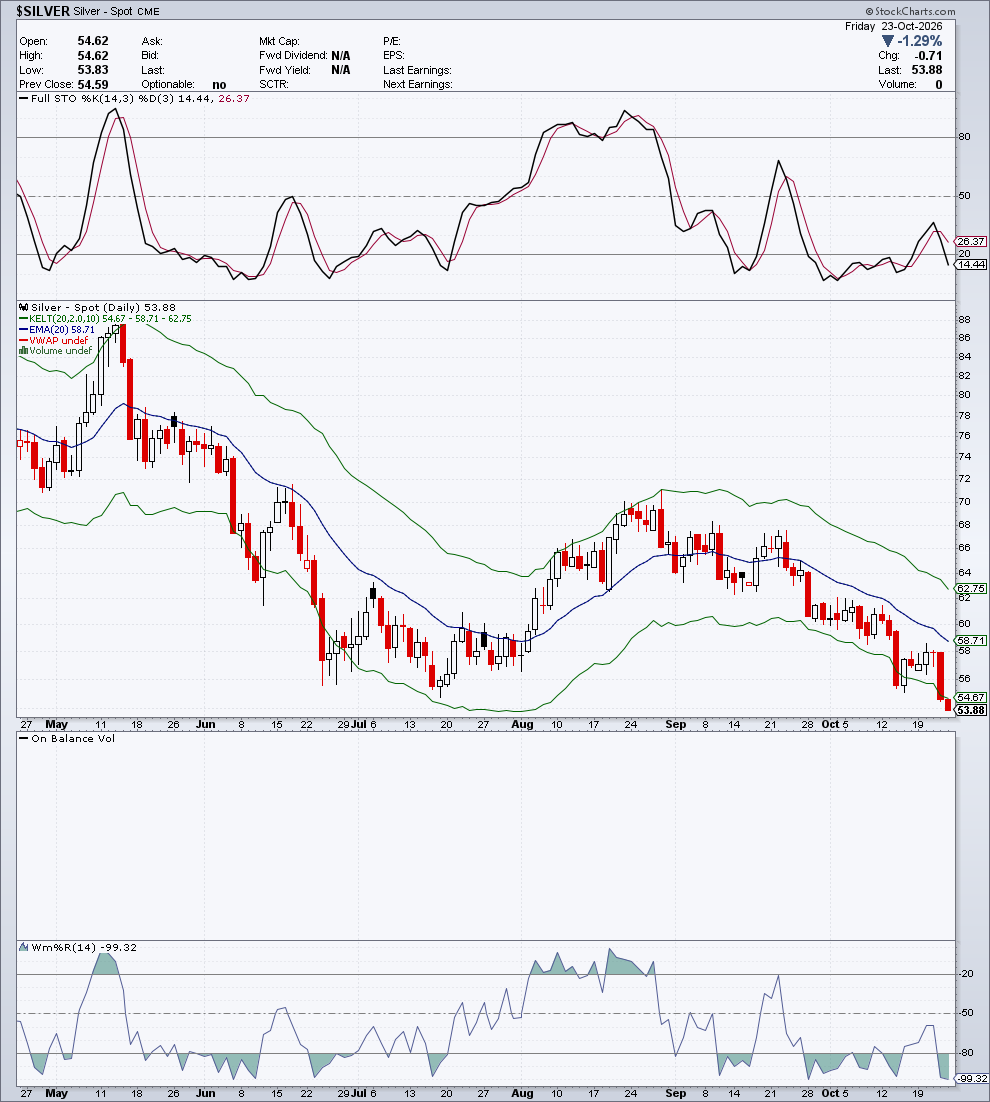Click the volume bars icon beside Volume undef
The height and width of the screenshot is (1102, 990).
[x=24, y=350]
